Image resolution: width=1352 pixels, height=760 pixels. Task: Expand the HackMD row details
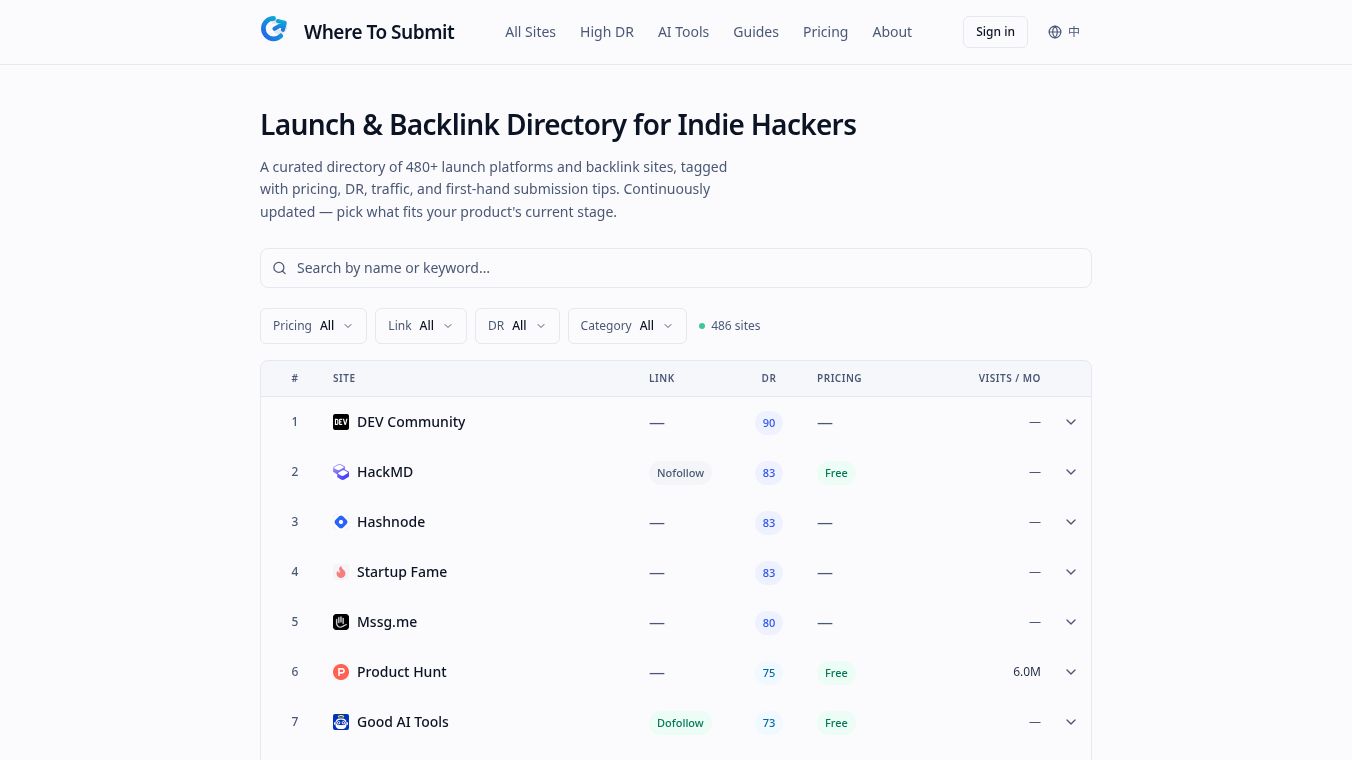[x=1071, y=472]
